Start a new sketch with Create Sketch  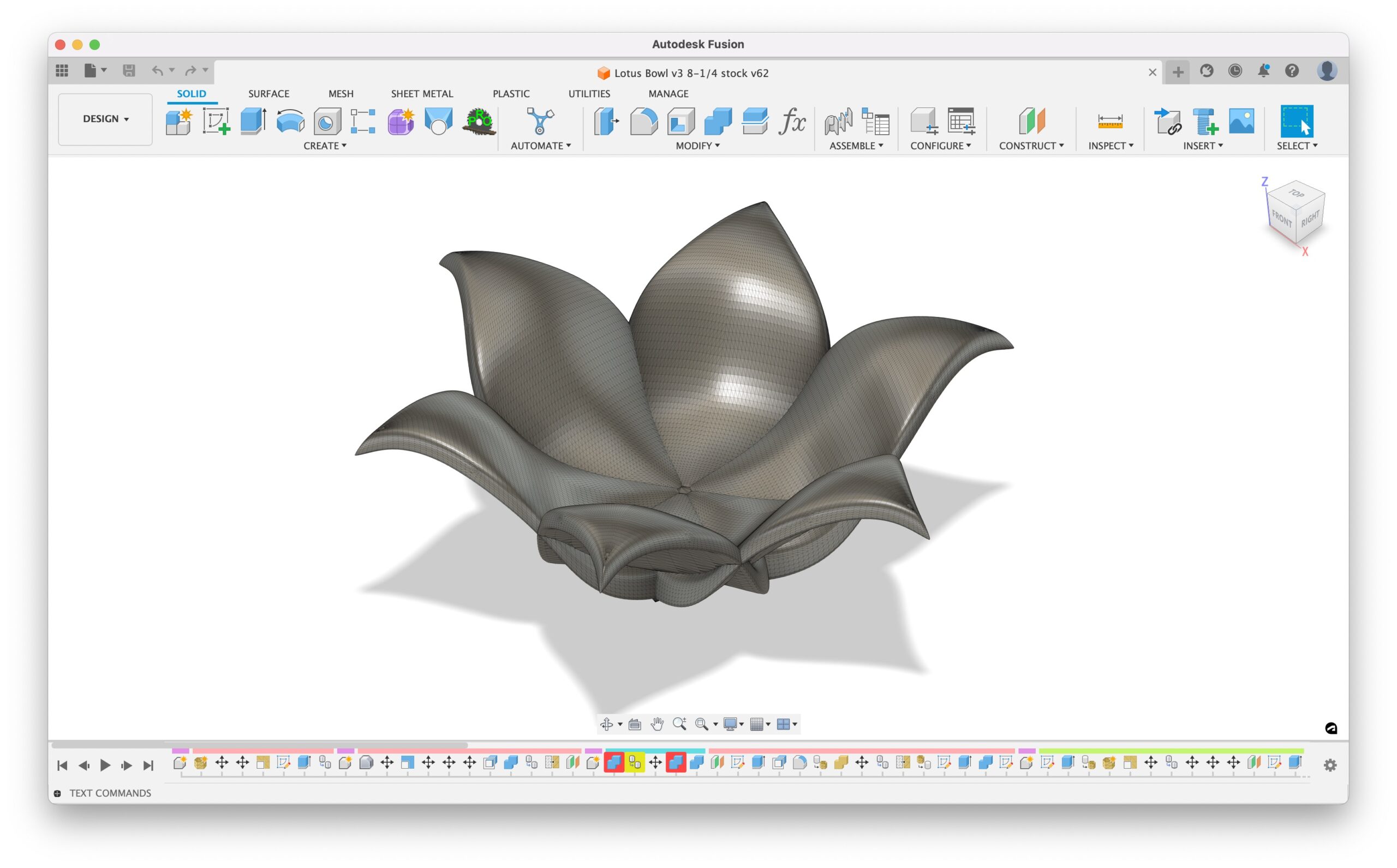[x=216, y=121]
